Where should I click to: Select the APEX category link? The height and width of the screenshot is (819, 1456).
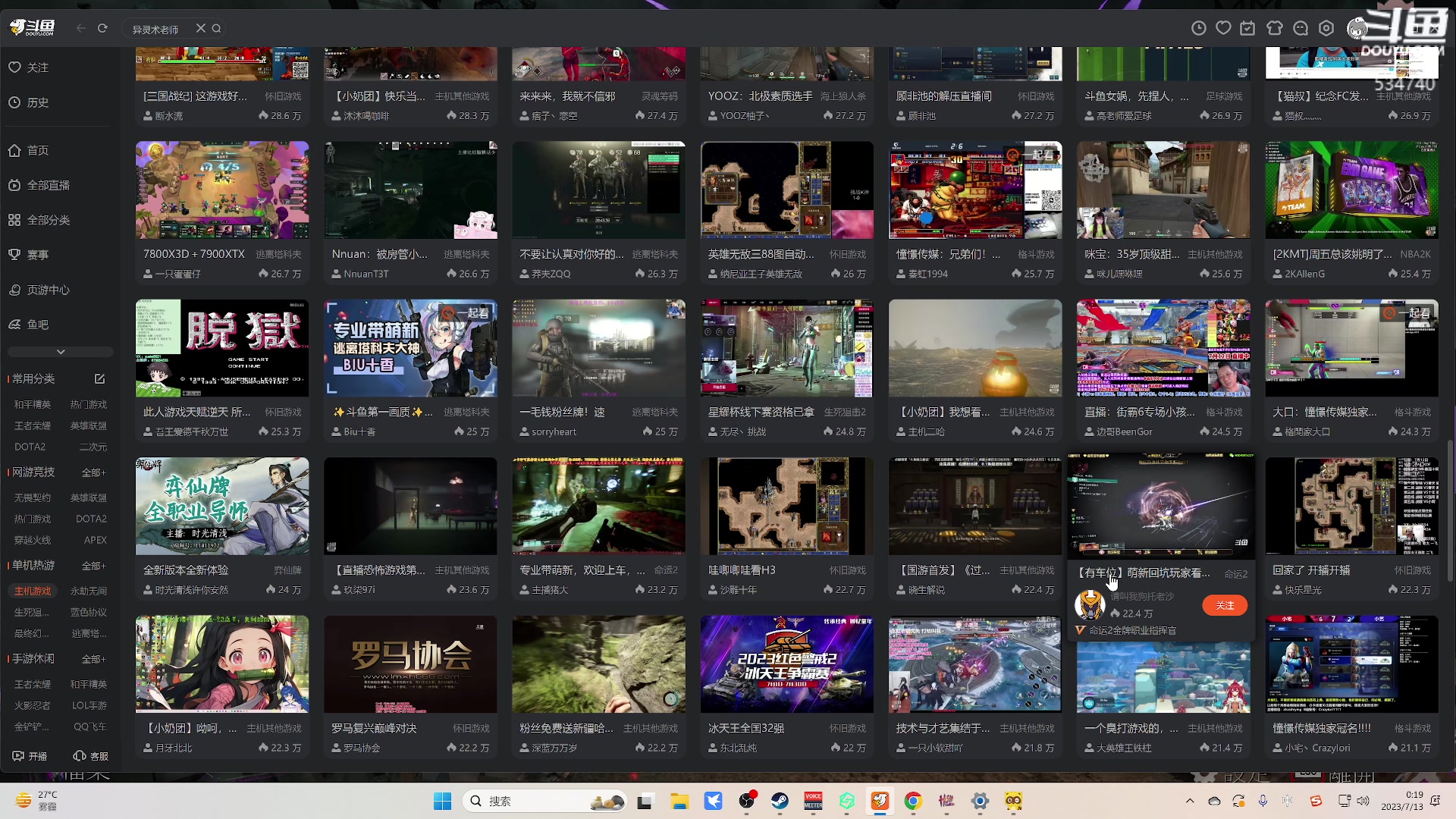click(x=96, y=540)
